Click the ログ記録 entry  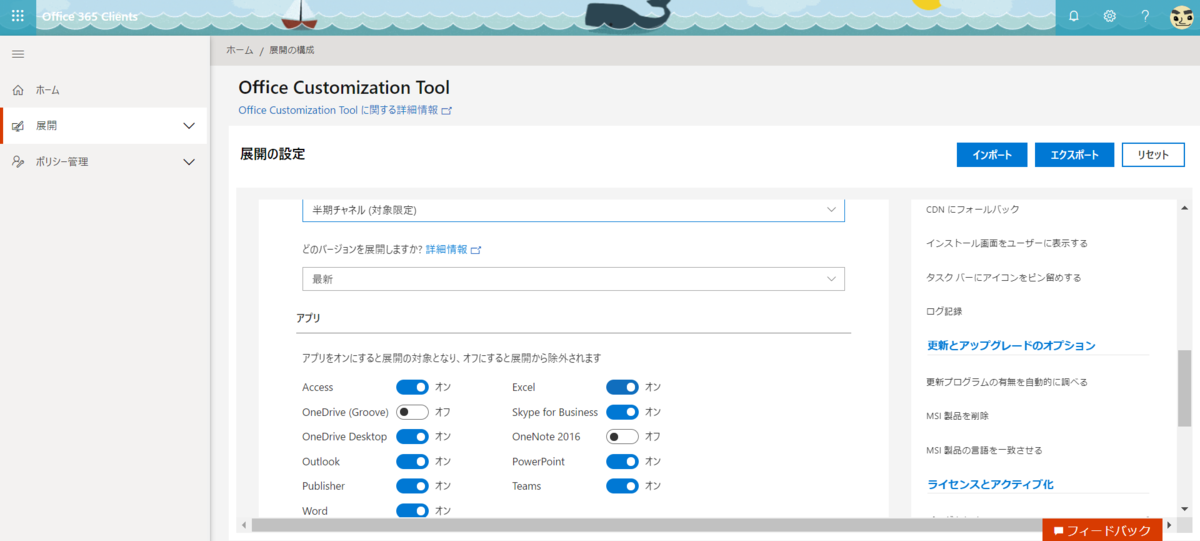[x=944, y=311]
